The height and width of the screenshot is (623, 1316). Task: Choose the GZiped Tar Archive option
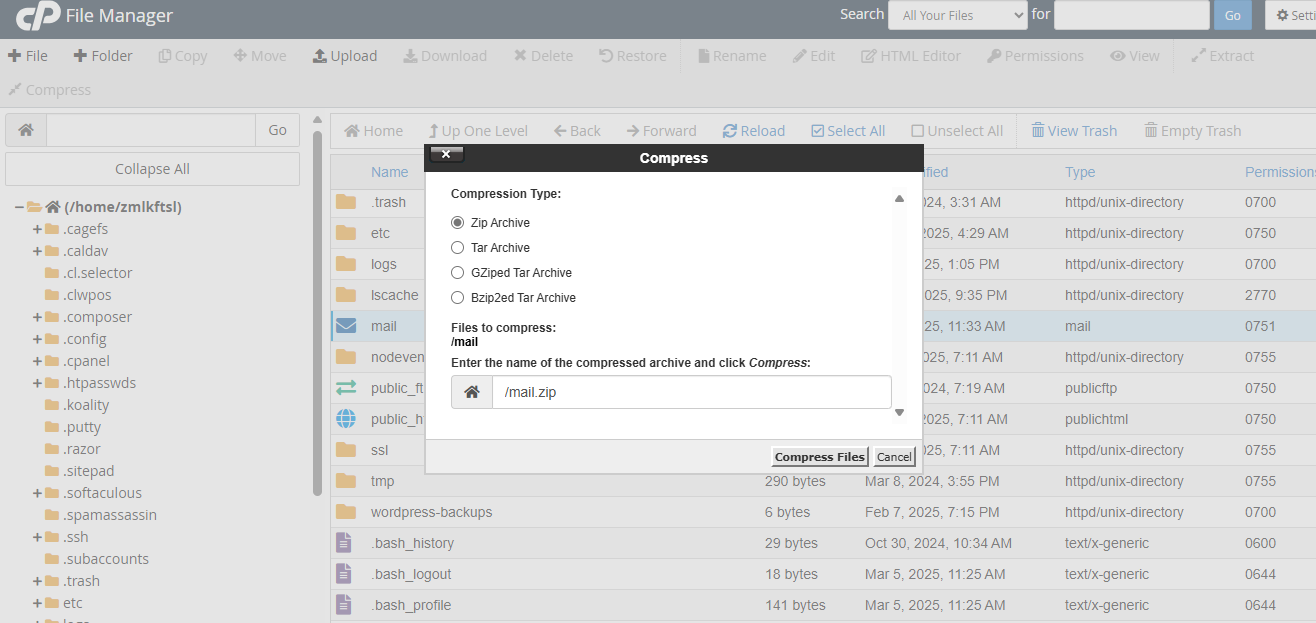click(x=458, y=273)
